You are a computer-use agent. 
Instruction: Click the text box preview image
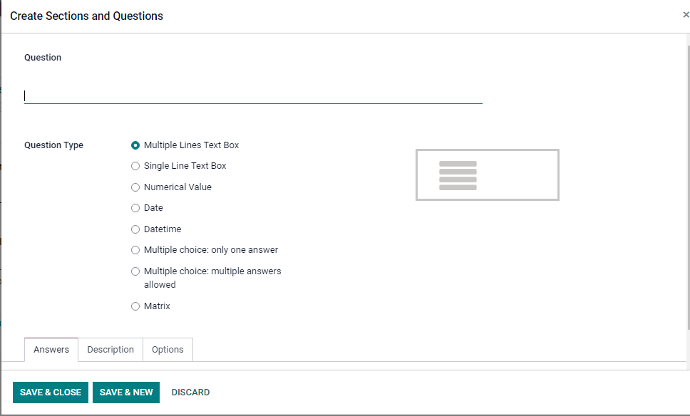point(487,175)
